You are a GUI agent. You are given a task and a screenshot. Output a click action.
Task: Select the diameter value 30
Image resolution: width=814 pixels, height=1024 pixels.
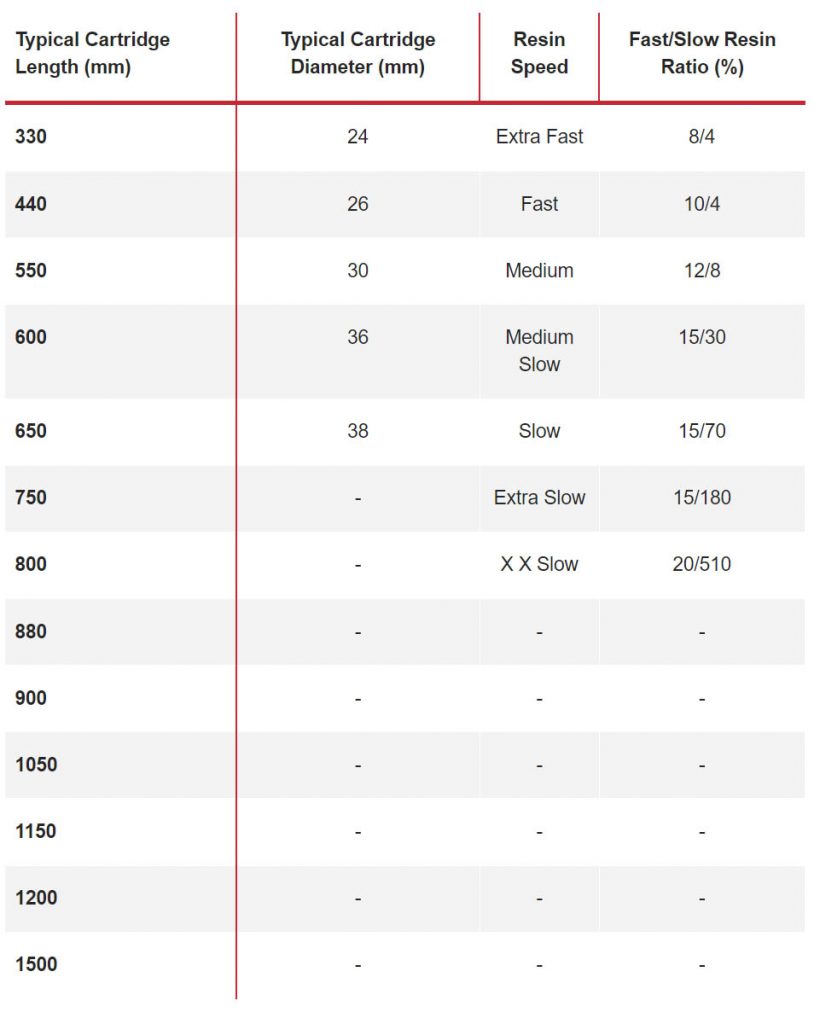358,271
